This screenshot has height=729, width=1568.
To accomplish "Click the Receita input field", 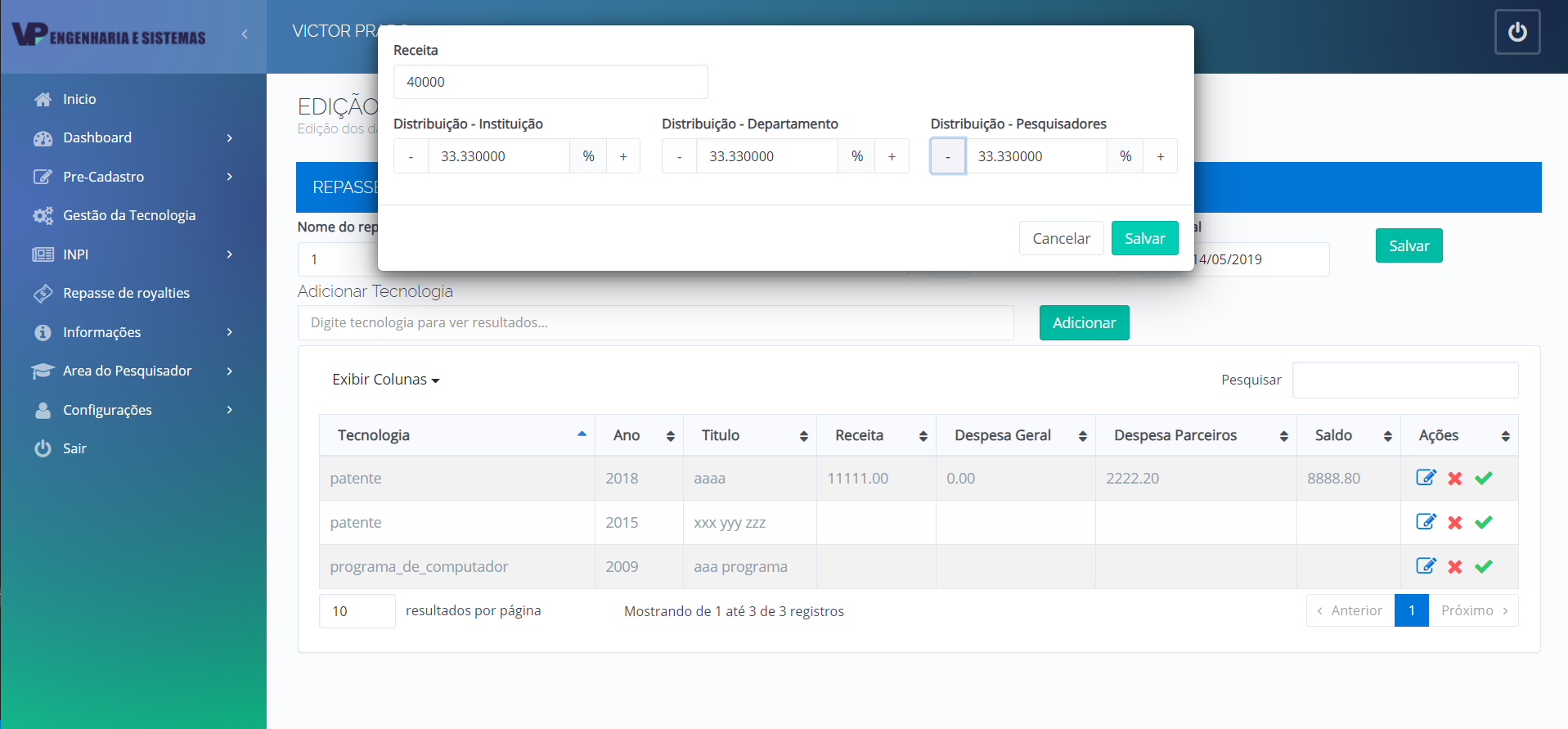I will (550, 82).
